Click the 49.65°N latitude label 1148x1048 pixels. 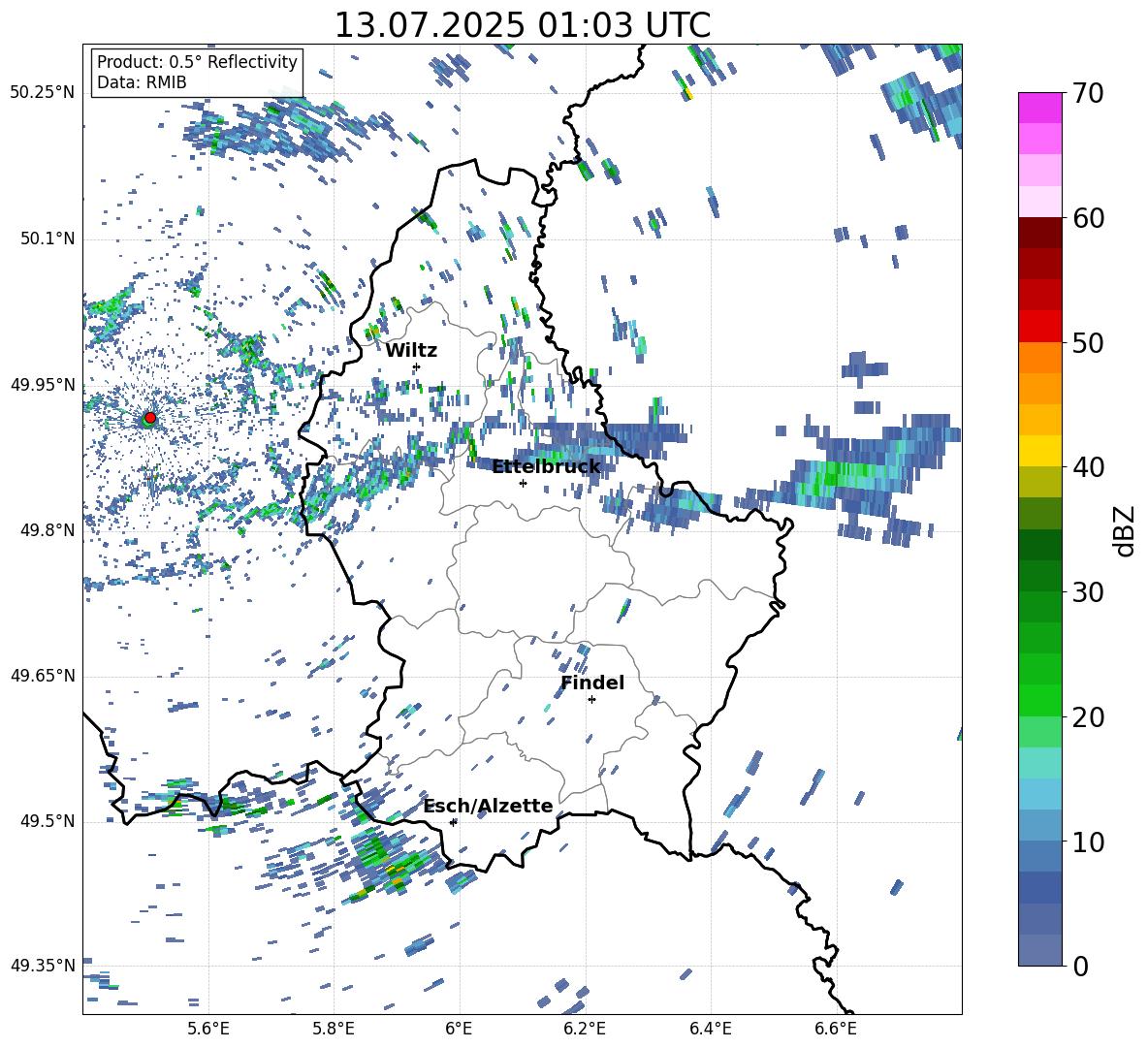[x=43, y=676]
